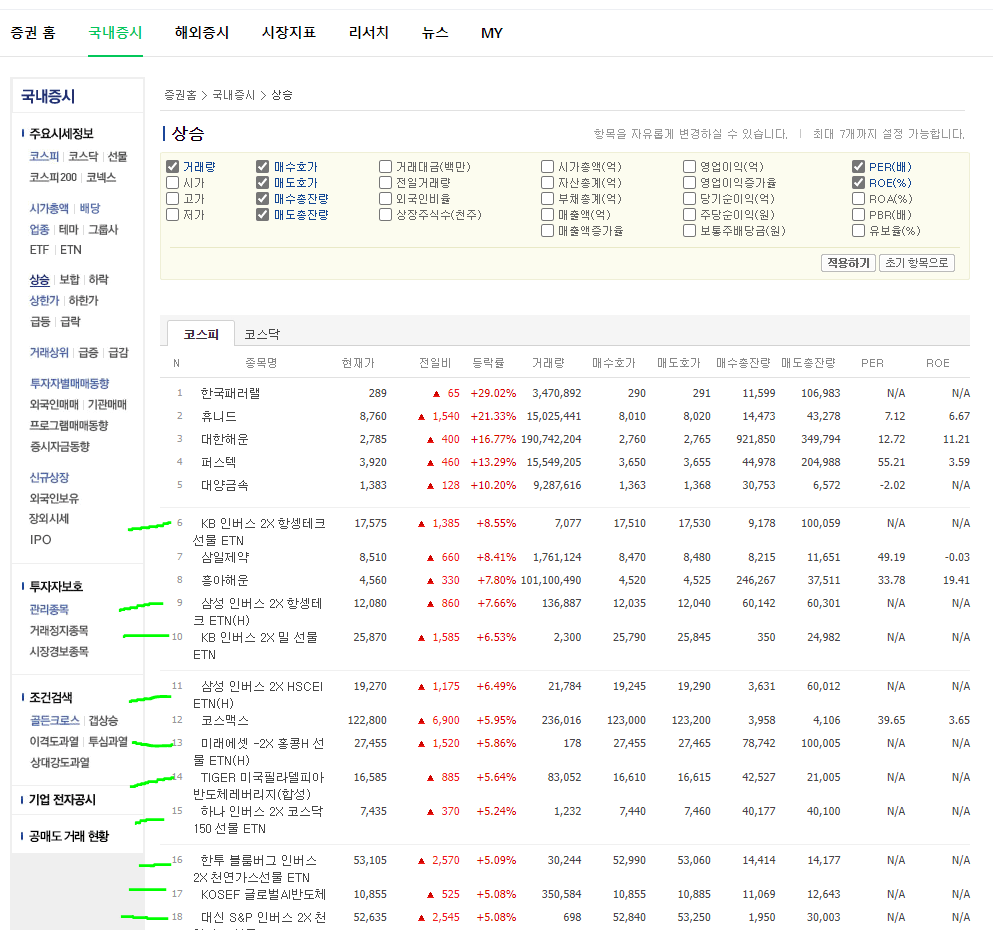This screenshot has width=993, height=930.
Task: Open the 뉴스 menu
Action: pos(435,33)
